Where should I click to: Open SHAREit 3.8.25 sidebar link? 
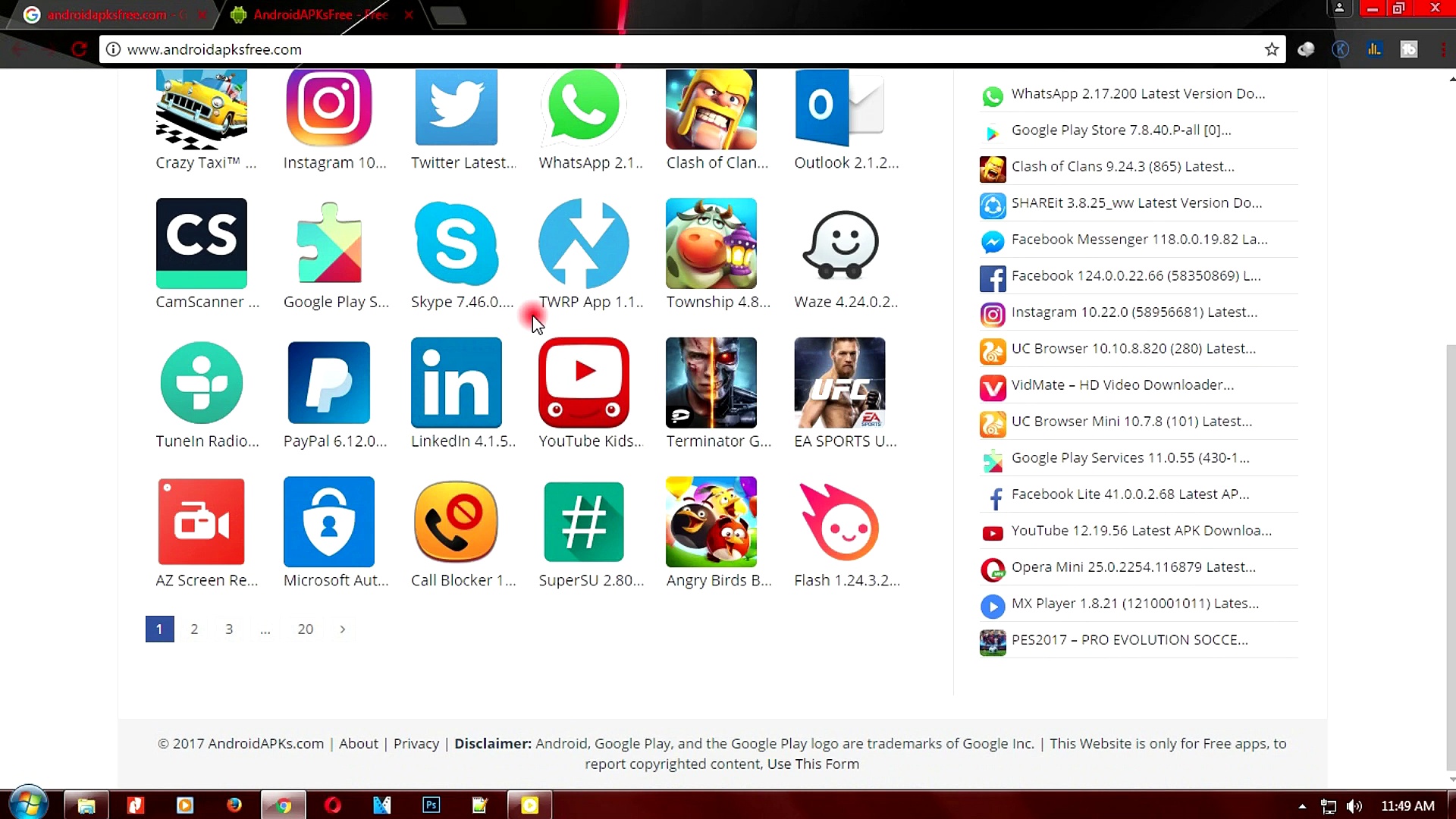[x=1136, y=202]
